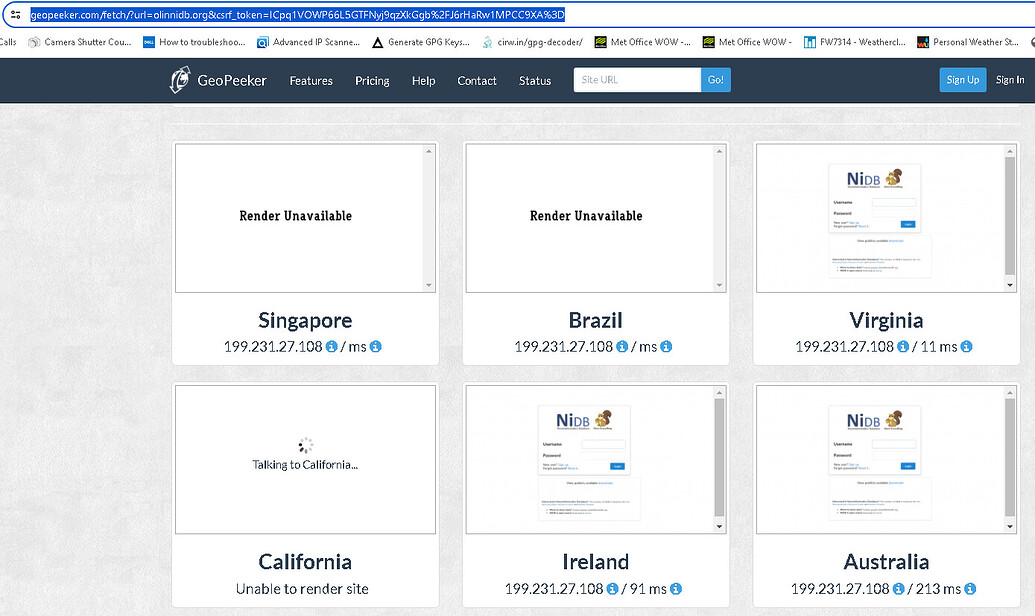1035x616 pixels.
Task: Click the Go! button
Action: click(x=716, y=80)
